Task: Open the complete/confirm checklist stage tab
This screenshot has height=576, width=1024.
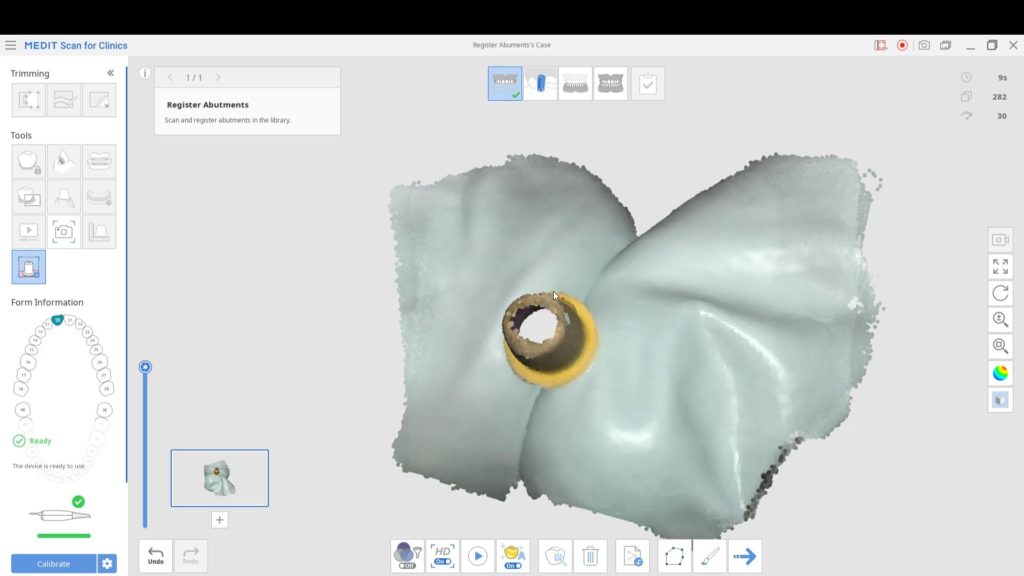Action: [x=648, y=84]
